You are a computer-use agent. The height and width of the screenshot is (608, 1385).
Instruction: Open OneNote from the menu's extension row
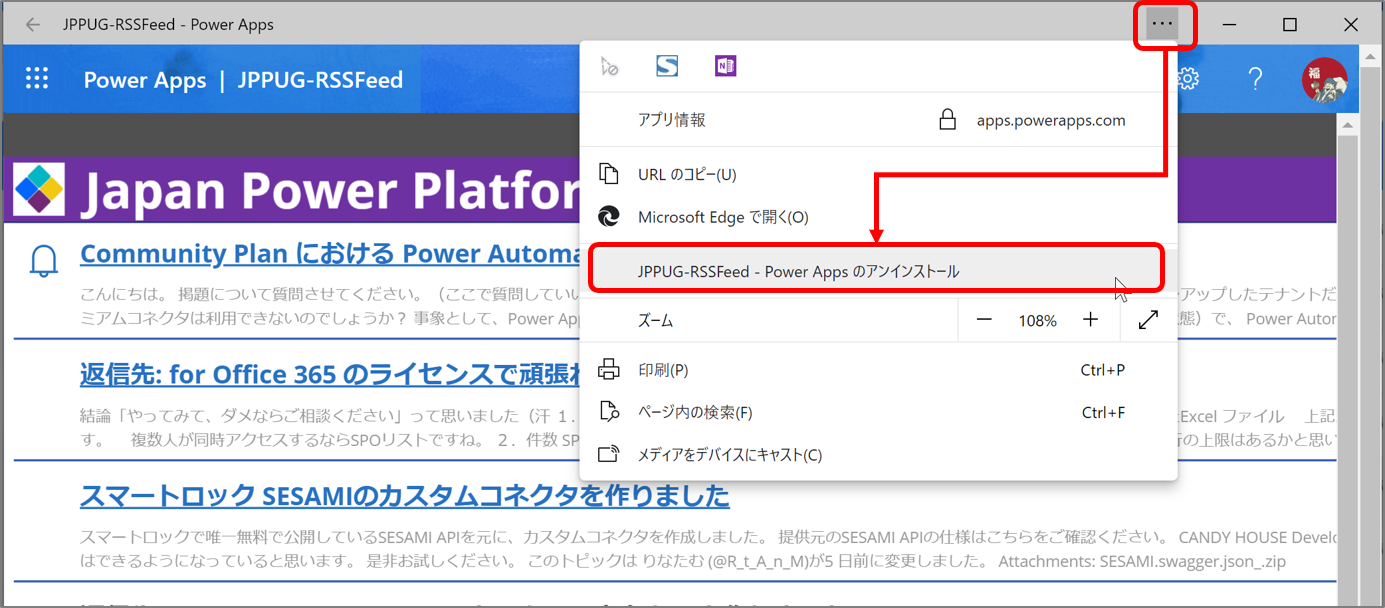(725, 66)
